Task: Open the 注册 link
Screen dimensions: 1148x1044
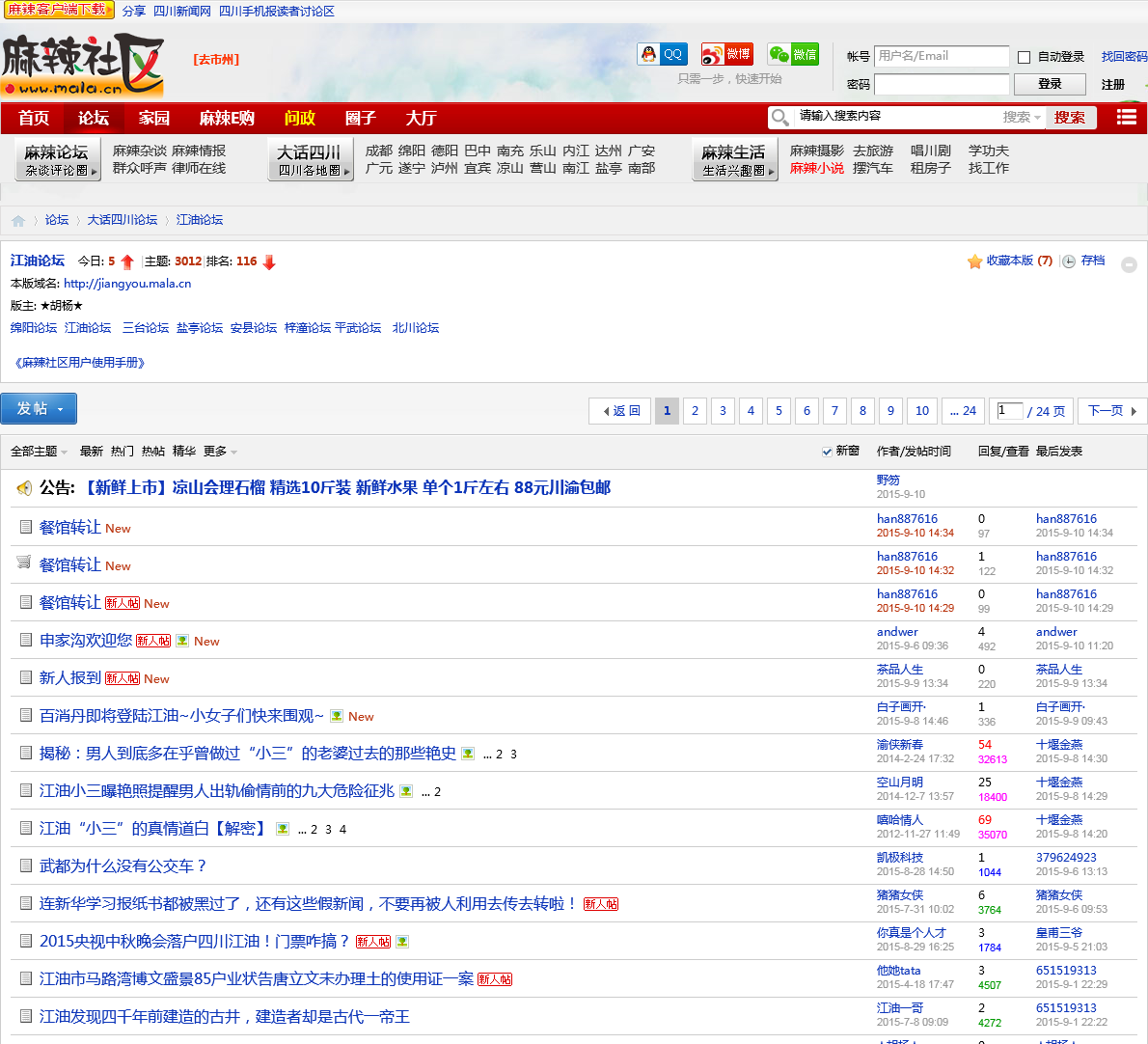Action: pyautogui.click(x=1113, y=85)
